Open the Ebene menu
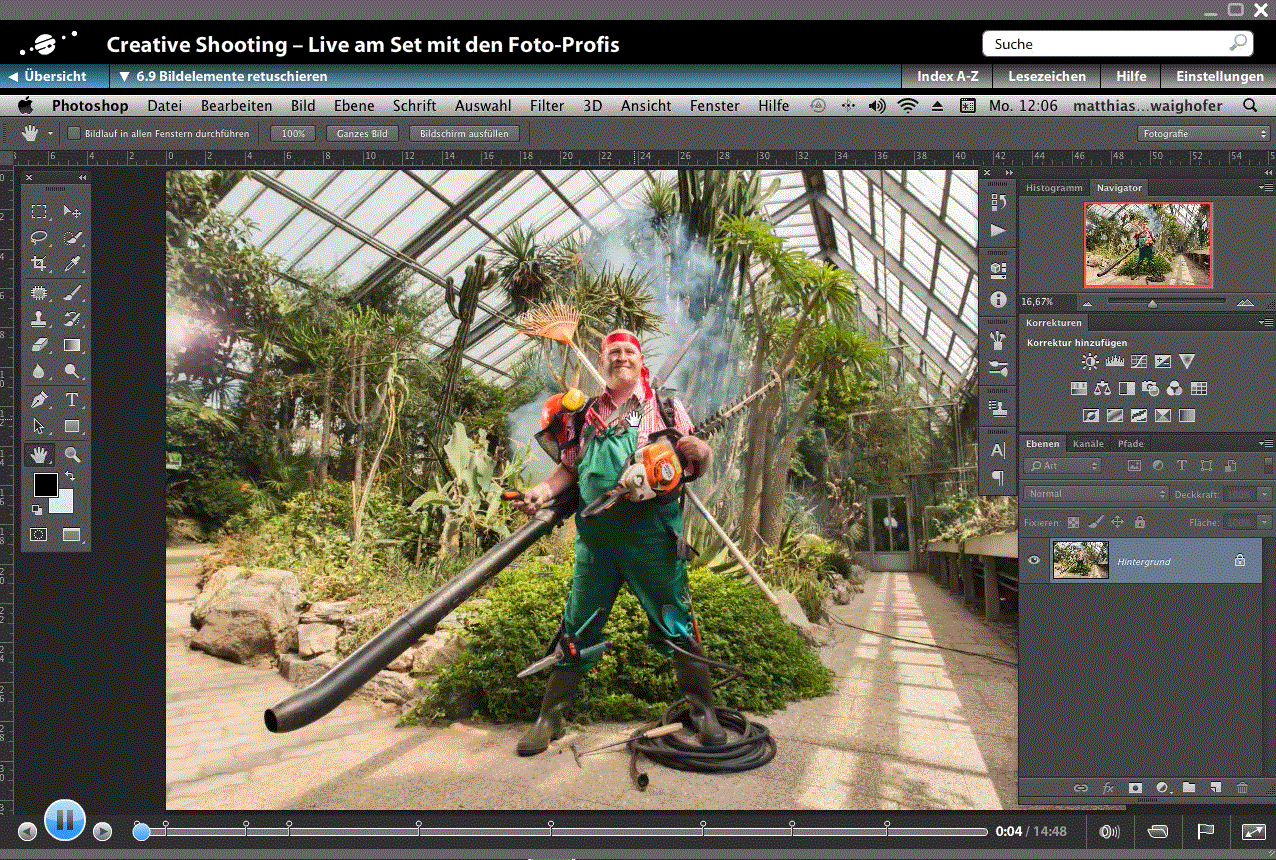Screen dimensions: 1276x860 (x=354, y=105)
